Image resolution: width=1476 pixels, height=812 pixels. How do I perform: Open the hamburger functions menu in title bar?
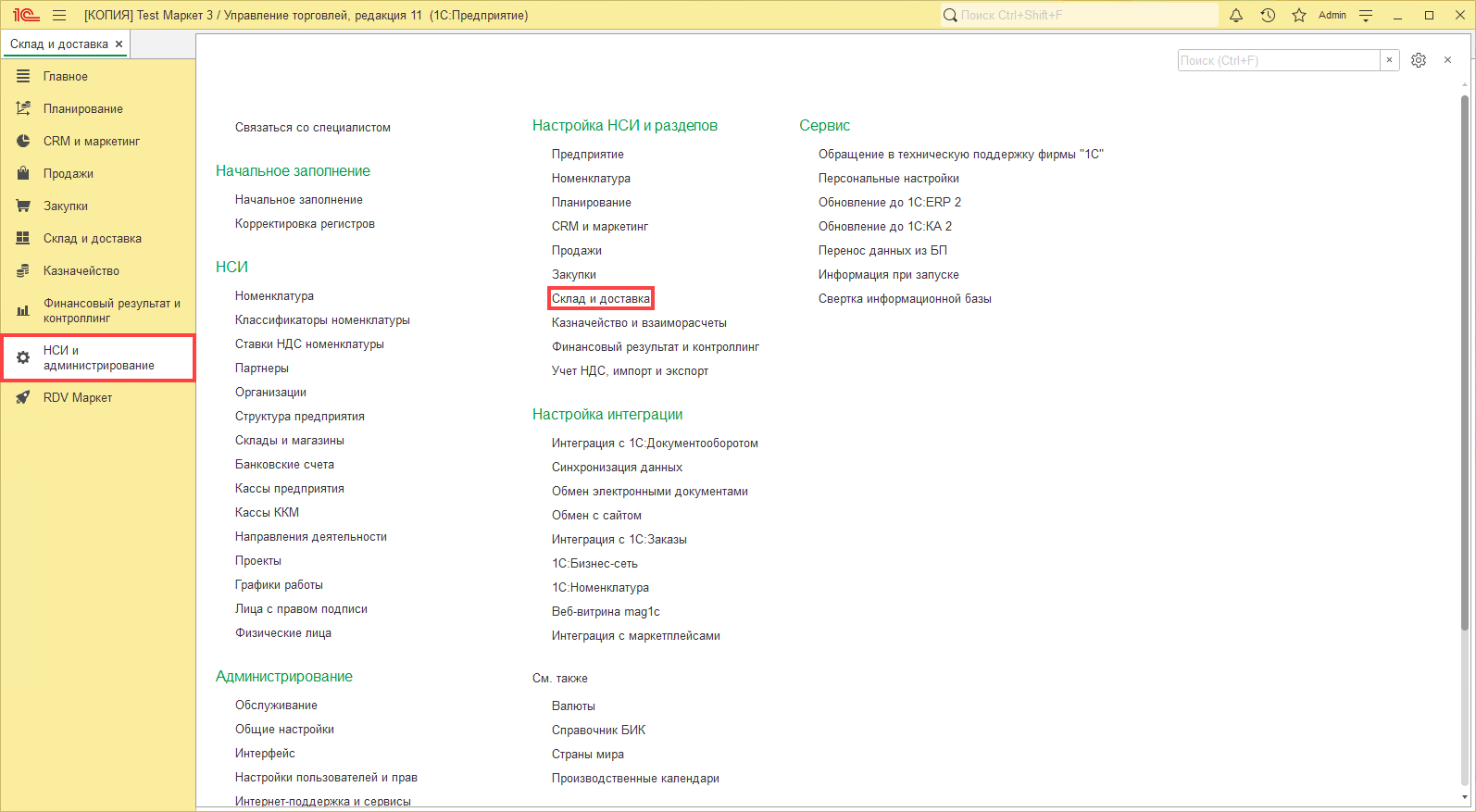click(59, 15)
